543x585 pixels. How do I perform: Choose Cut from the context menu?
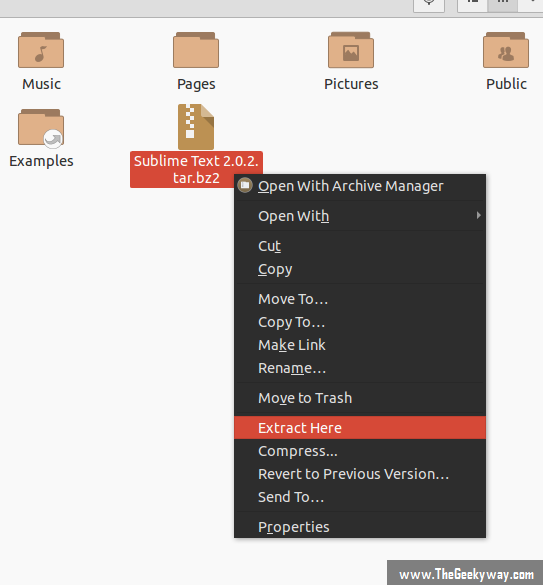pyautogui.click(x=360, y=246)
